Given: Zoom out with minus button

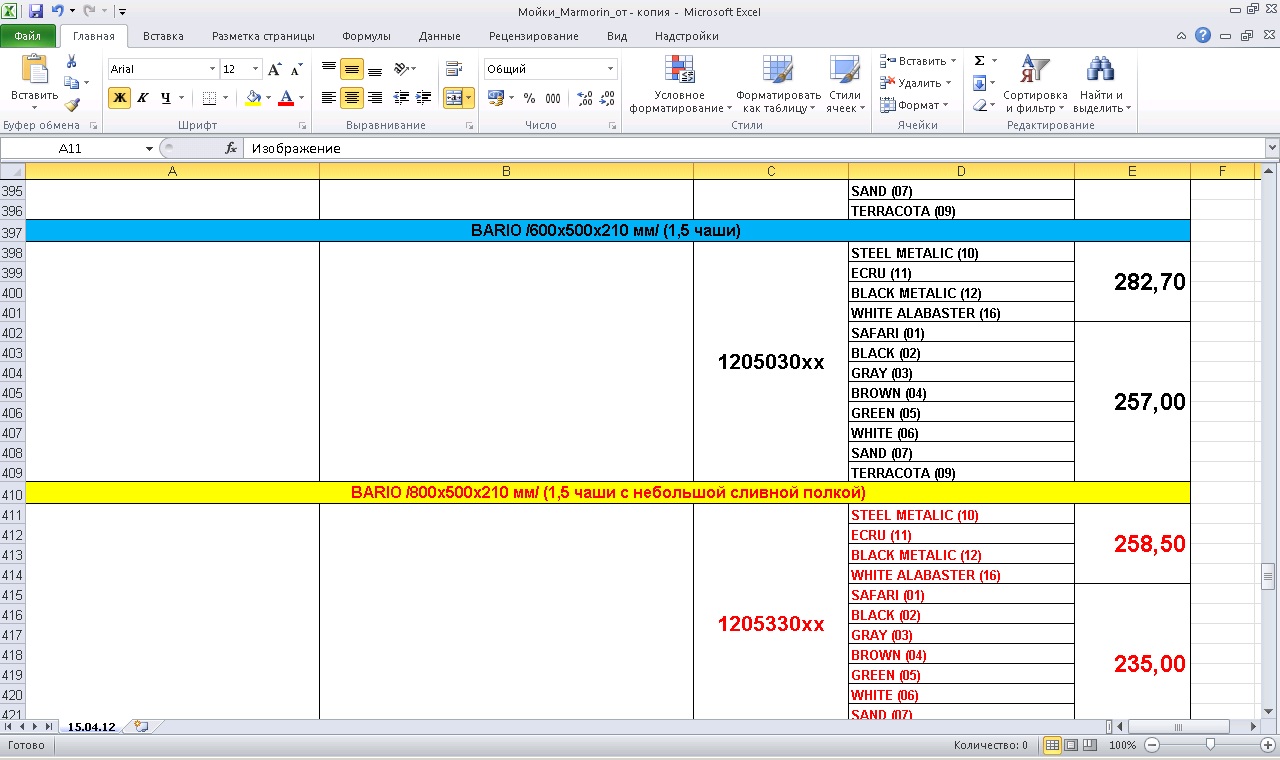Looking at the screenshot, I should (1153, 745).
